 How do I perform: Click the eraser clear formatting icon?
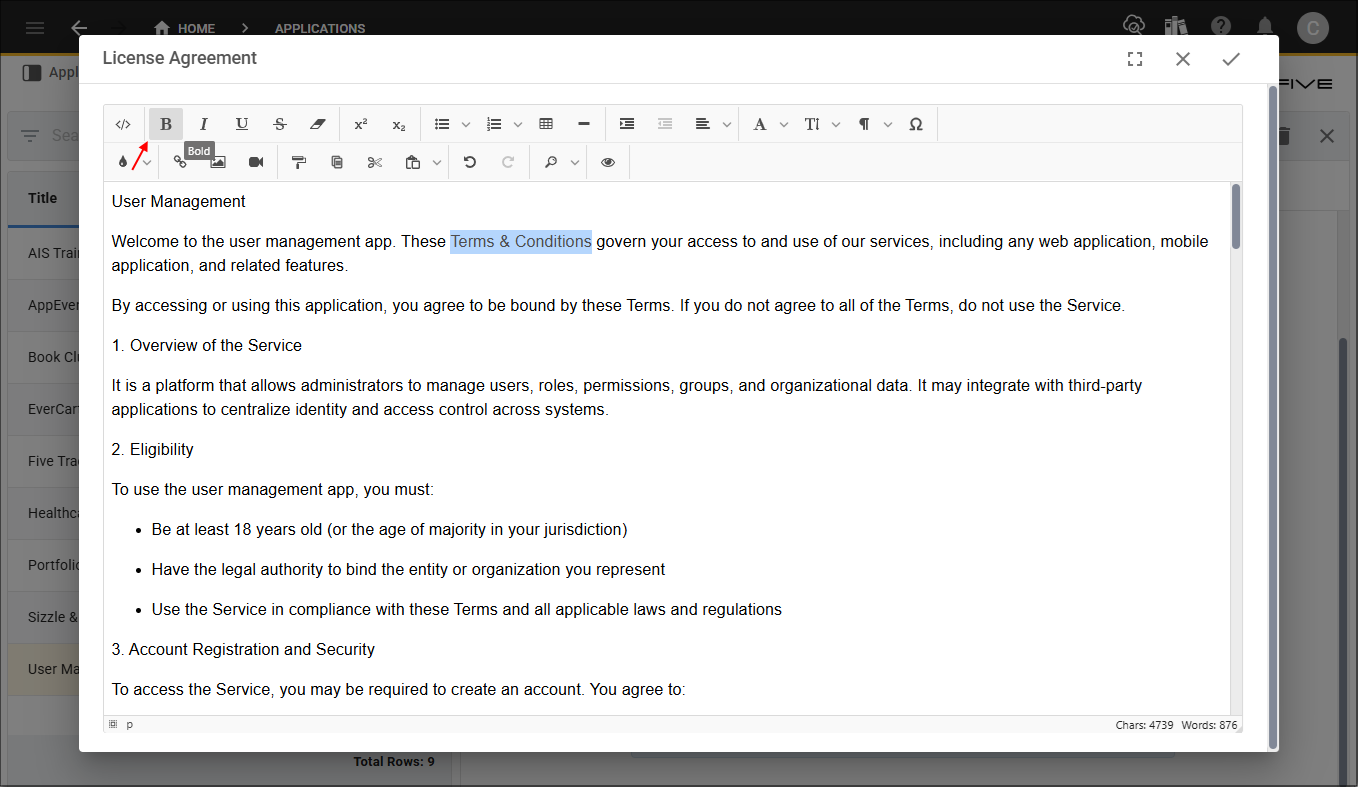coord(318,124)
